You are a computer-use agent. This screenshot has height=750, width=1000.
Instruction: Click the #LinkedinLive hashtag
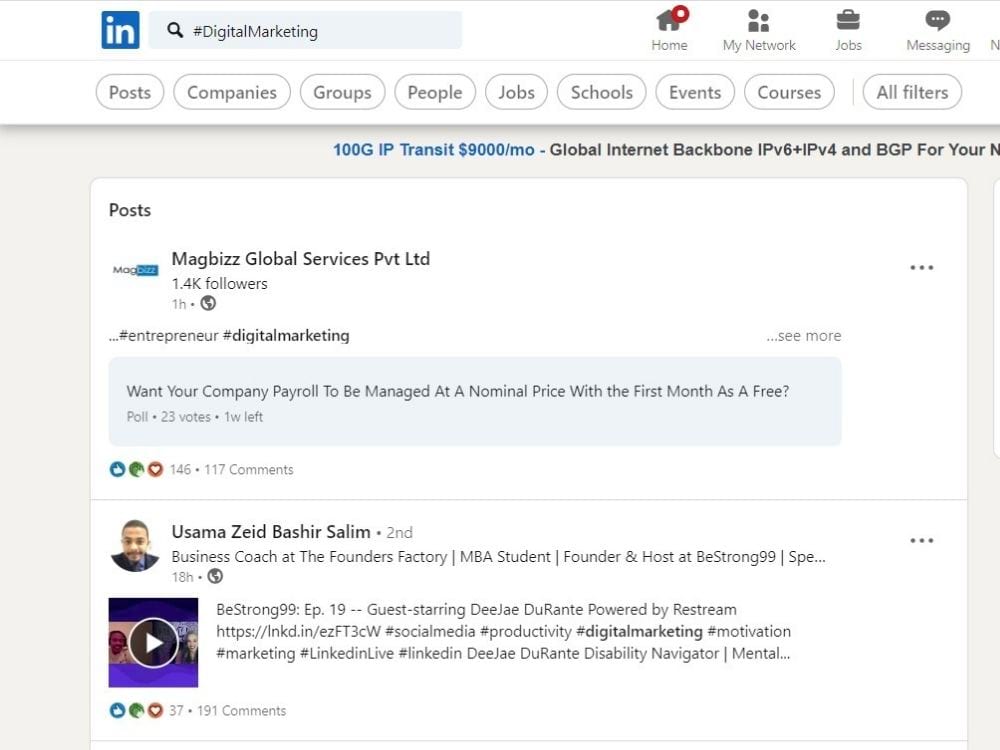point(346,653)
